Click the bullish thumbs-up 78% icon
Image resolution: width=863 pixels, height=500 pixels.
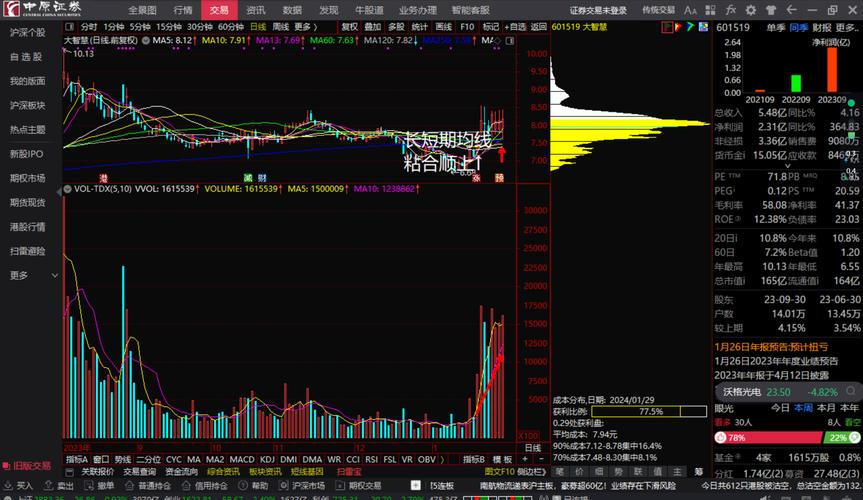point(720,438)
